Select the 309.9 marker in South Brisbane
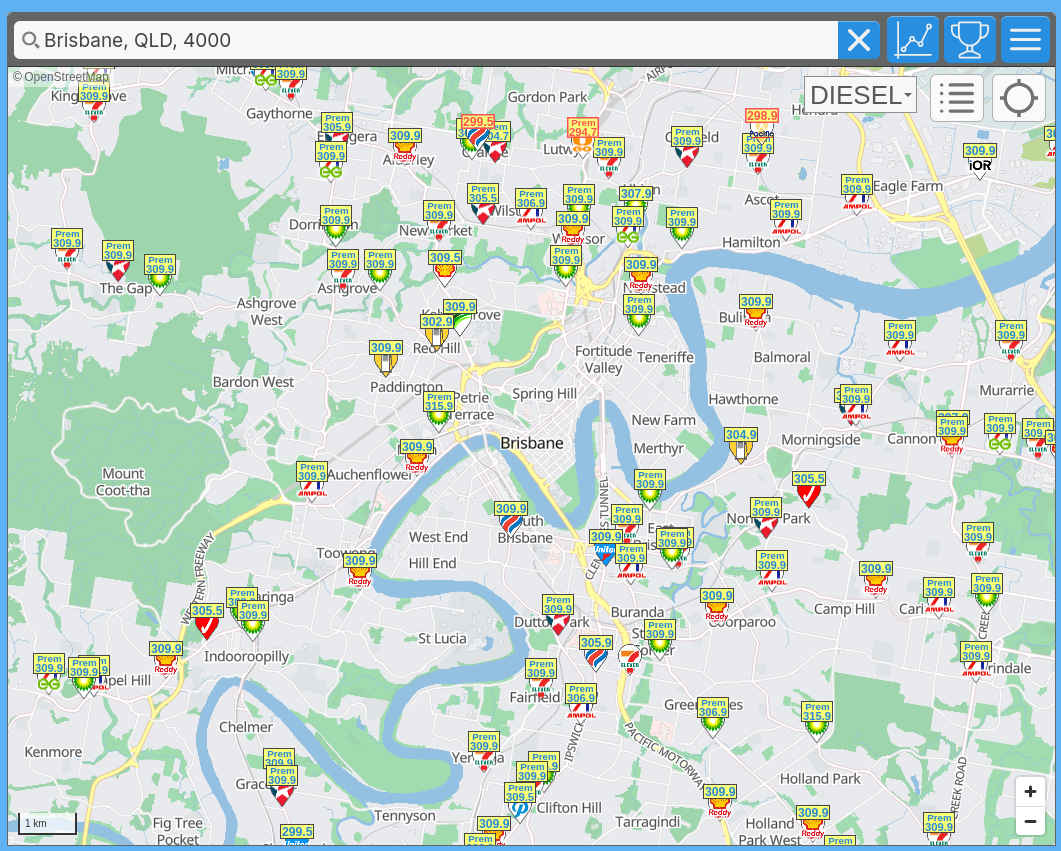 point(510,519)
